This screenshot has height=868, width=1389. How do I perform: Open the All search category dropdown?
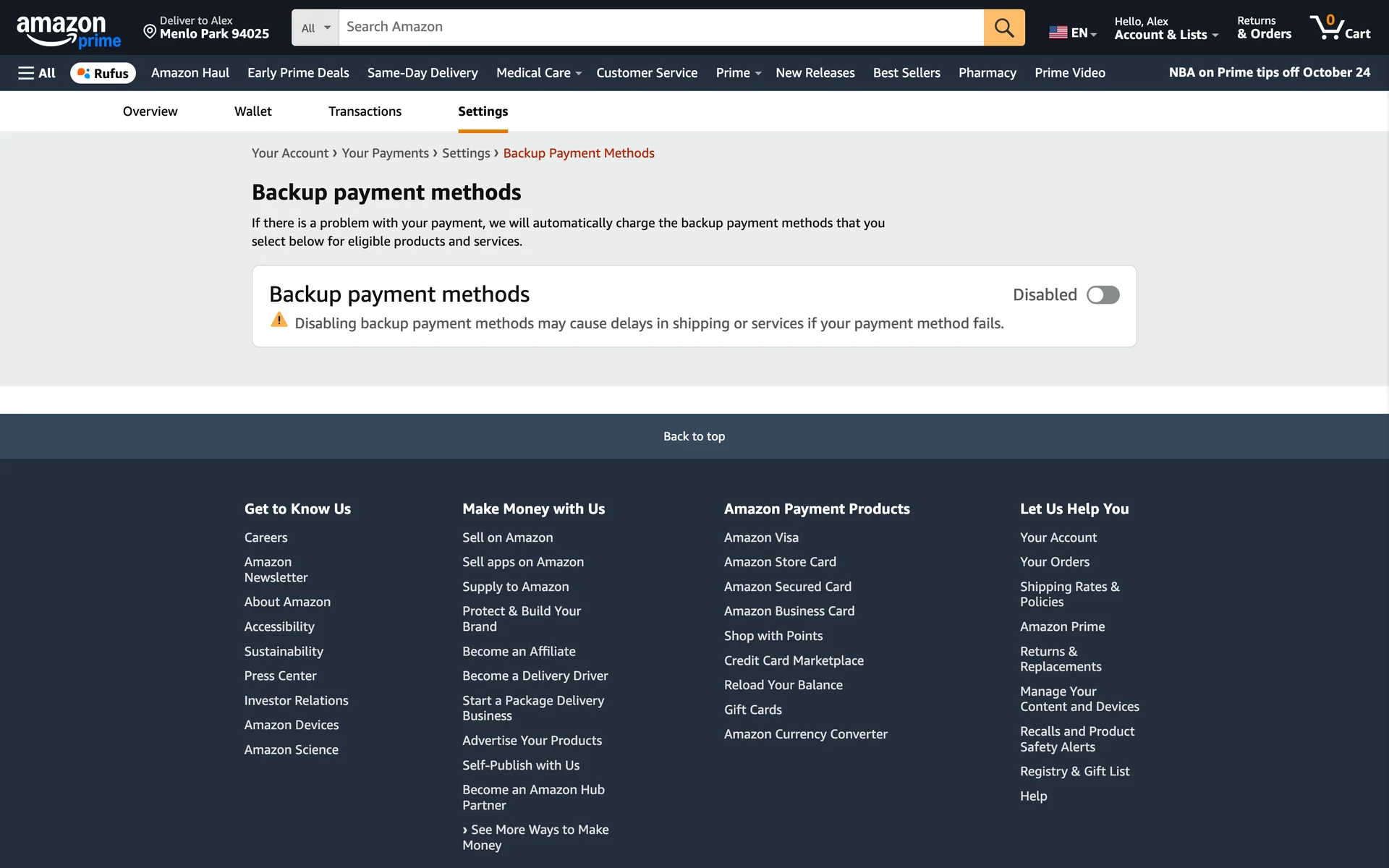click(x=315, y=27)
